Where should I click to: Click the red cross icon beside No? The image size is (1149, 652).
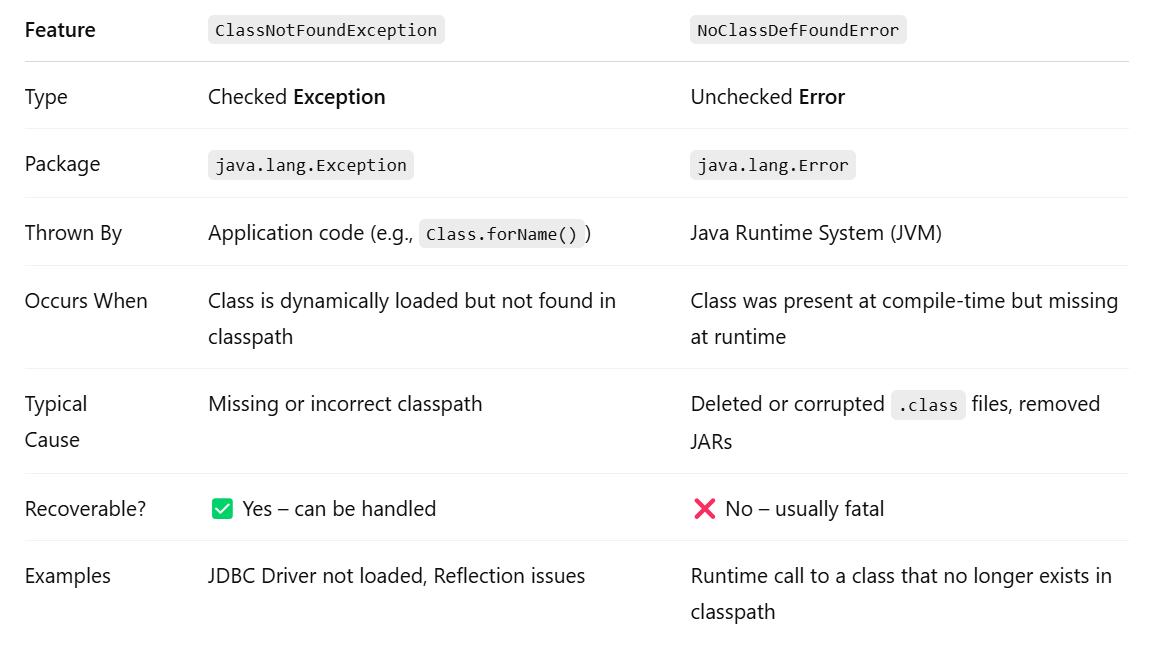click(x=704, y=509)
